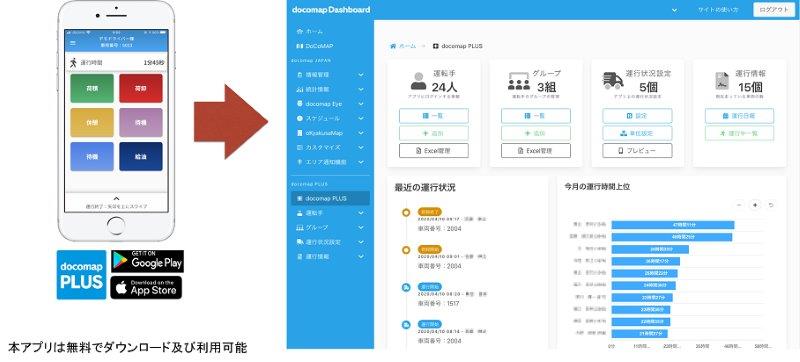Expand the top bar chevron dropdown
This screenshot has height=362, width=800.
click(x=674, y=10)
